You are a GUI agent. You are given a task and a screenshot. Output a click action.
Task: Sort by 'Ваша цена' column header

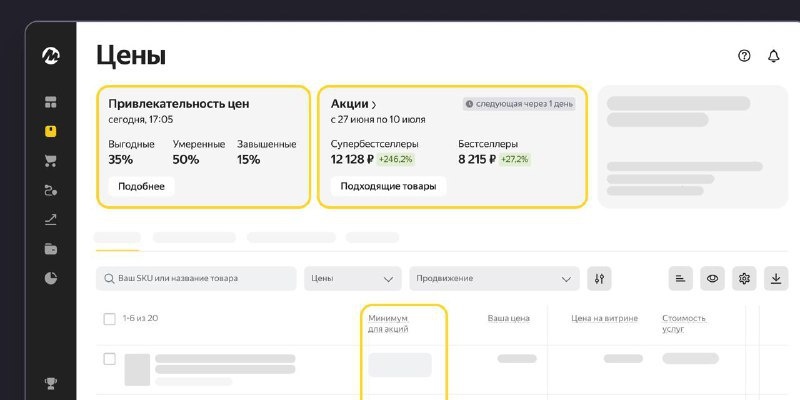(508, 318)
